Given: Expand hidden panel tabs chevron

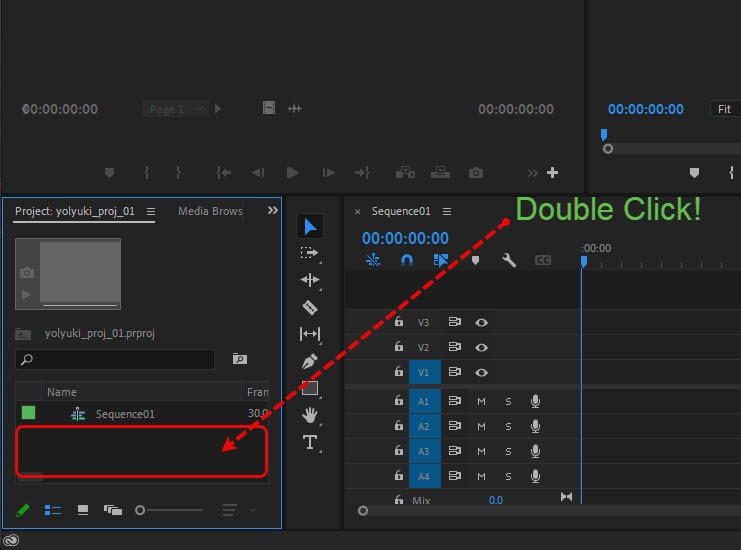Looking at the screenshot, I should click(273, 211).
